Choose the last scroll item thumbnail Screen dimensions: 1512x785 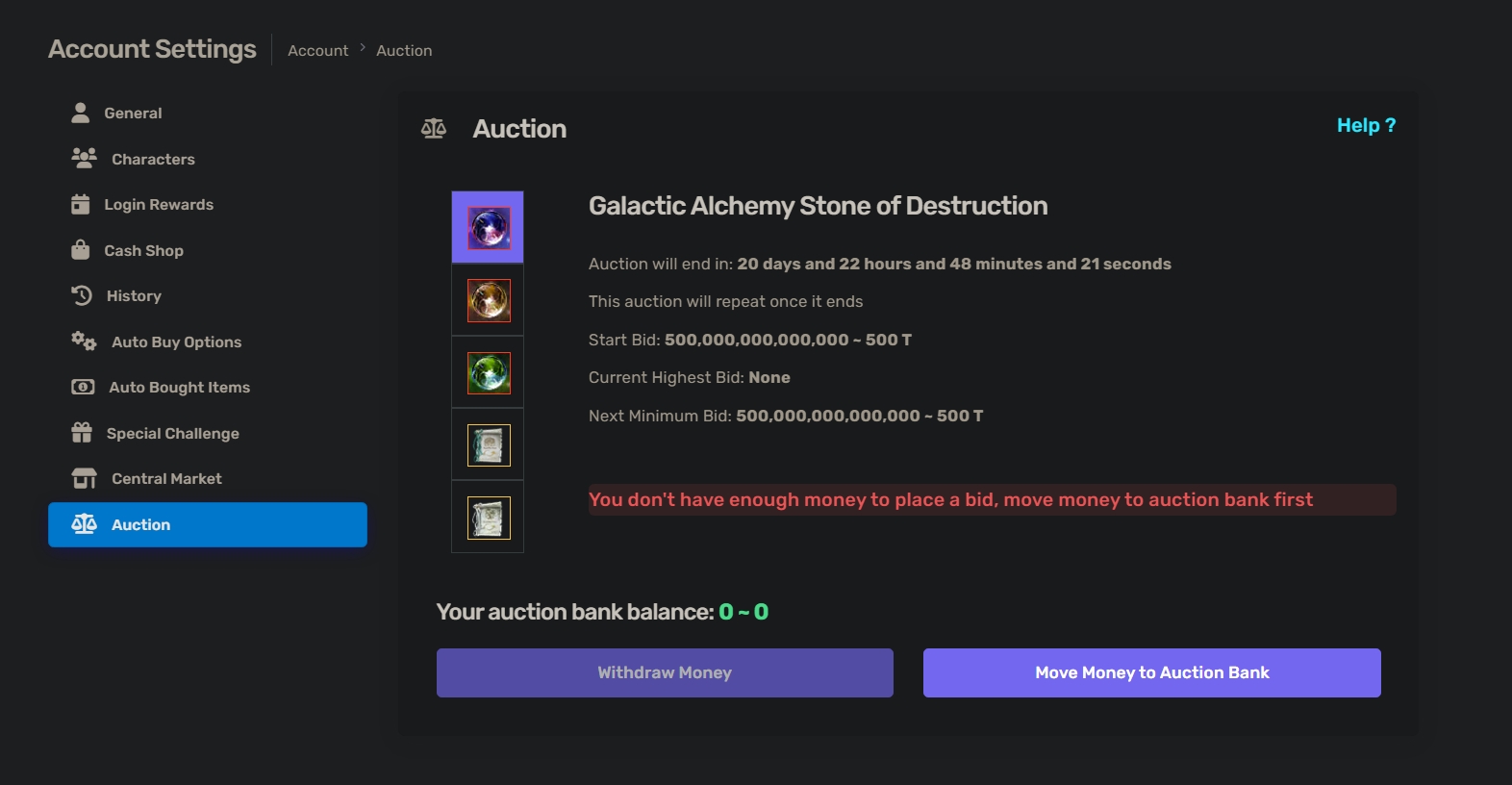click(x=488, y=518)
